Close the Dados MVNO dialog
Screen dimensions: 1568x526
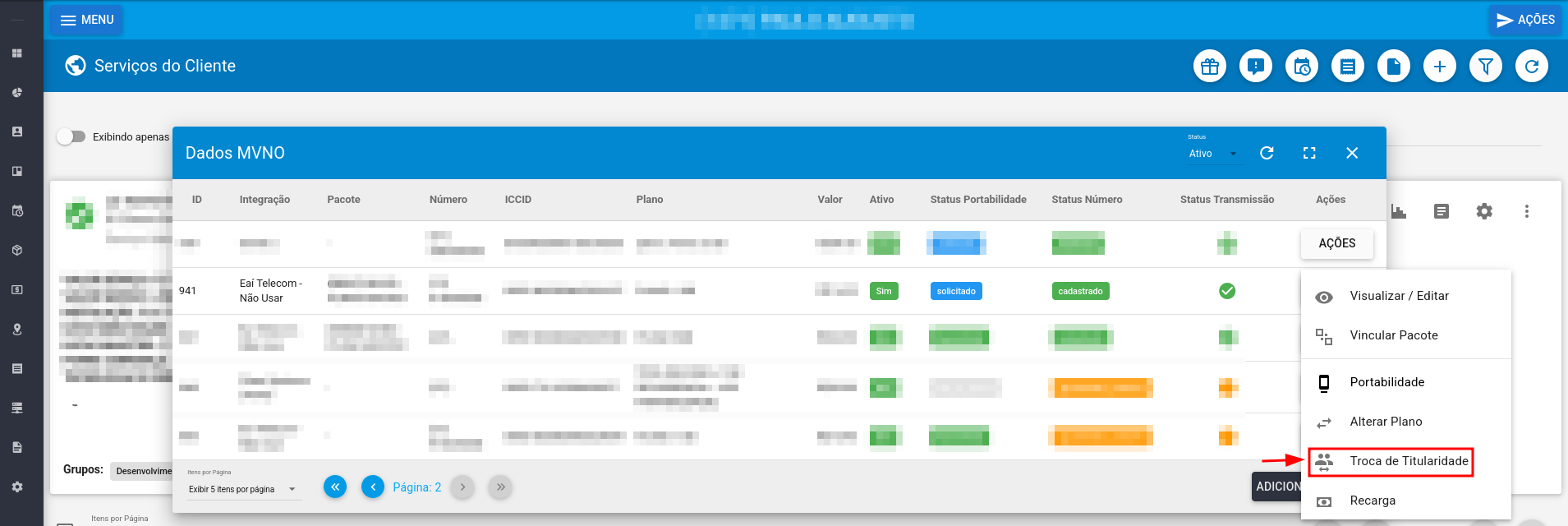1352,153
